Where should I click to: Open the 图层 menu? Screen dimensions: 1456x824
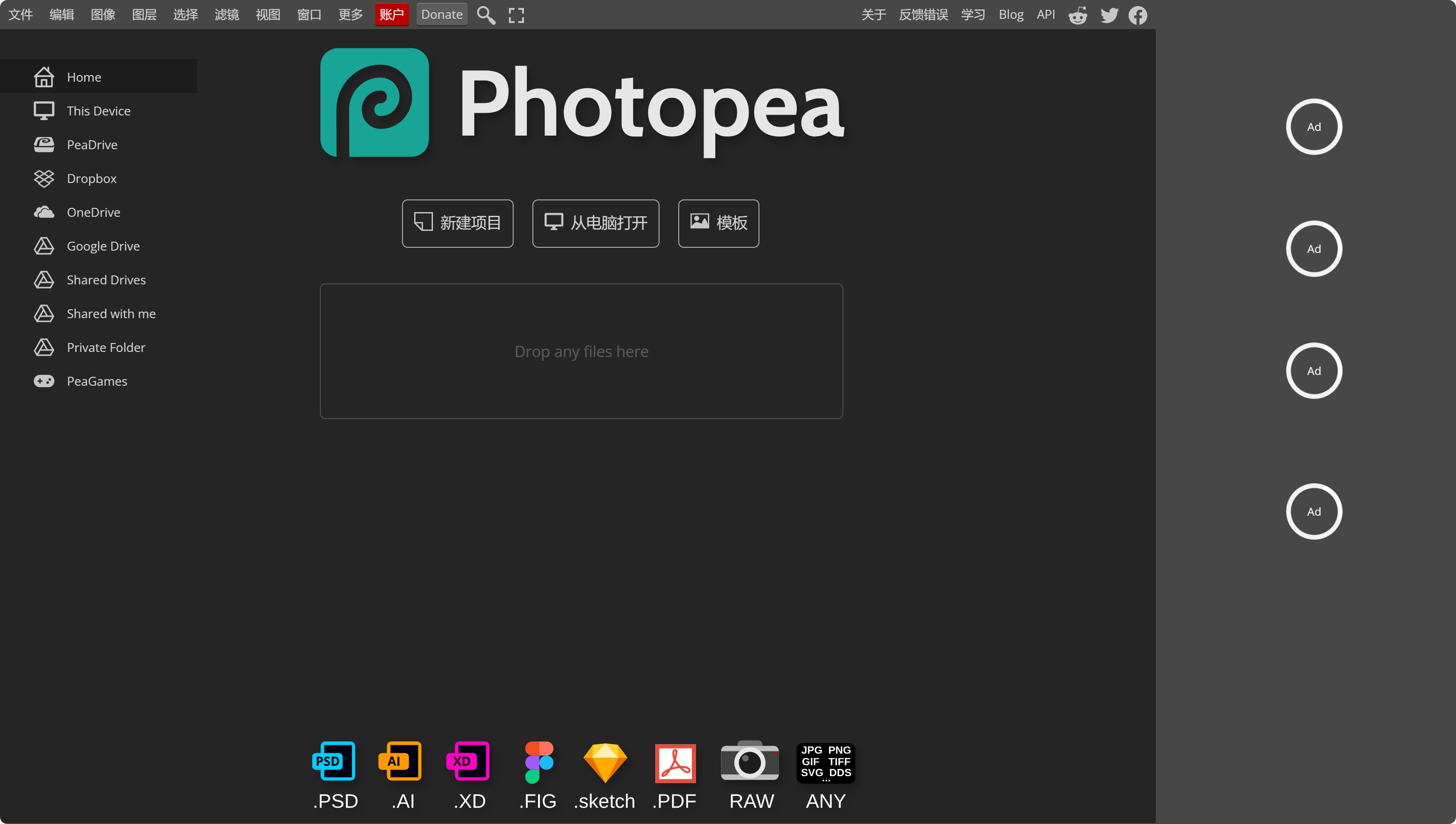click(x=144, y=15)
